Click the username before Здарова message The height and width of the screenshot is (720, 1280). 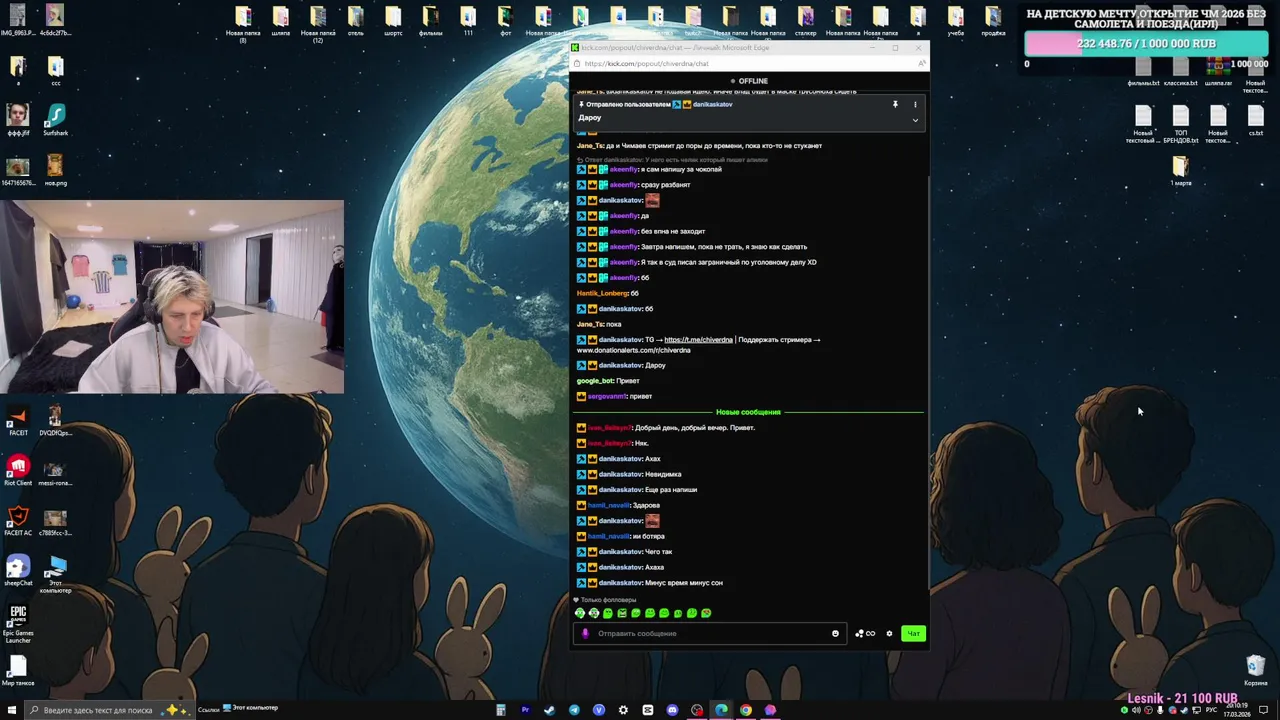tap(609, 505)
